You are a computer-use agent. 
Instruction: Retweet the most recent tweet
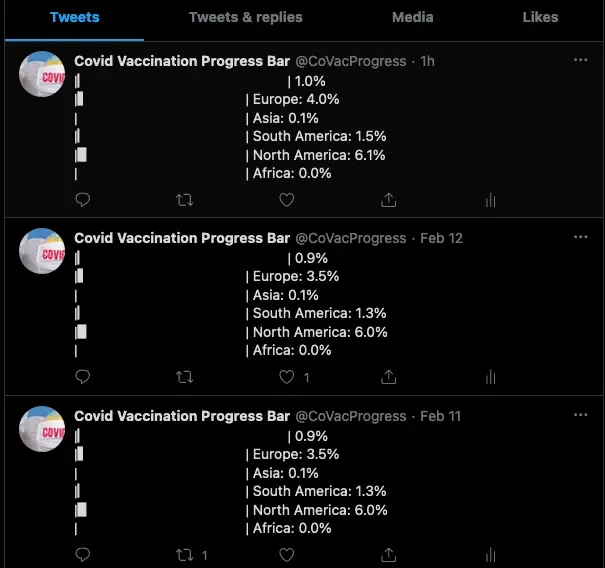click(184, 200)
